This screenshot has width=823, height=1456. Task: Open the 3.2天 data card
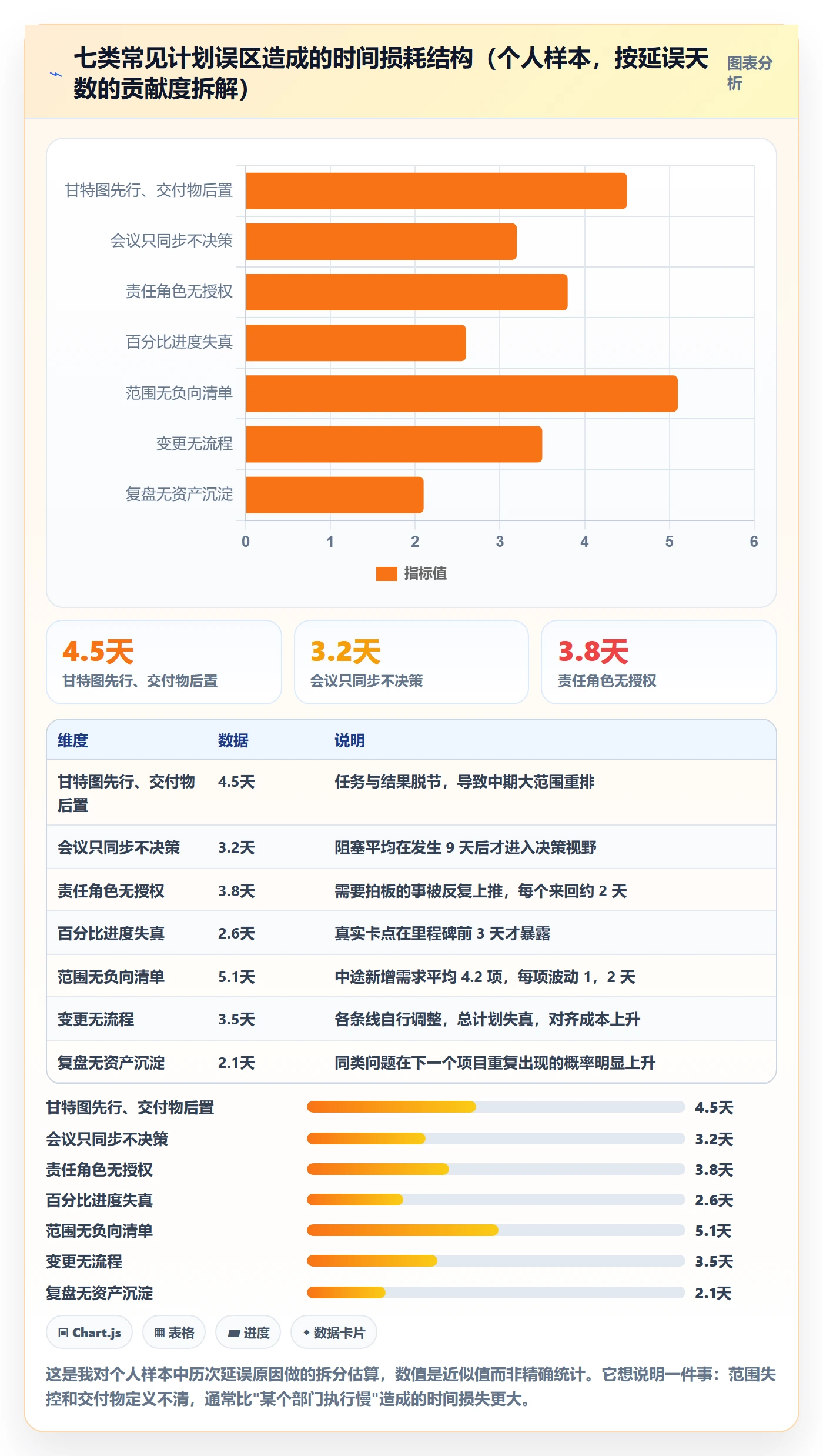(x=411, y=662)
